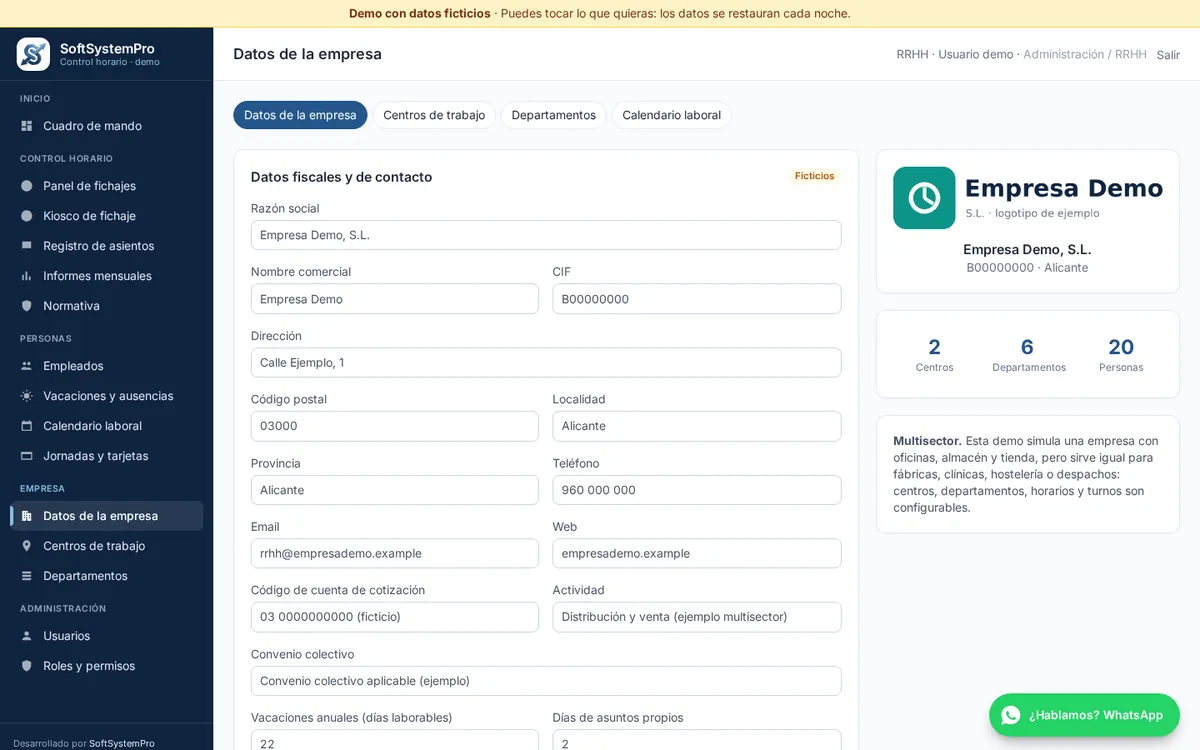Screen dimensions: 1200x750
Task: Click the Kiosco de fichaje circle icon
Action: coord(27,216)
